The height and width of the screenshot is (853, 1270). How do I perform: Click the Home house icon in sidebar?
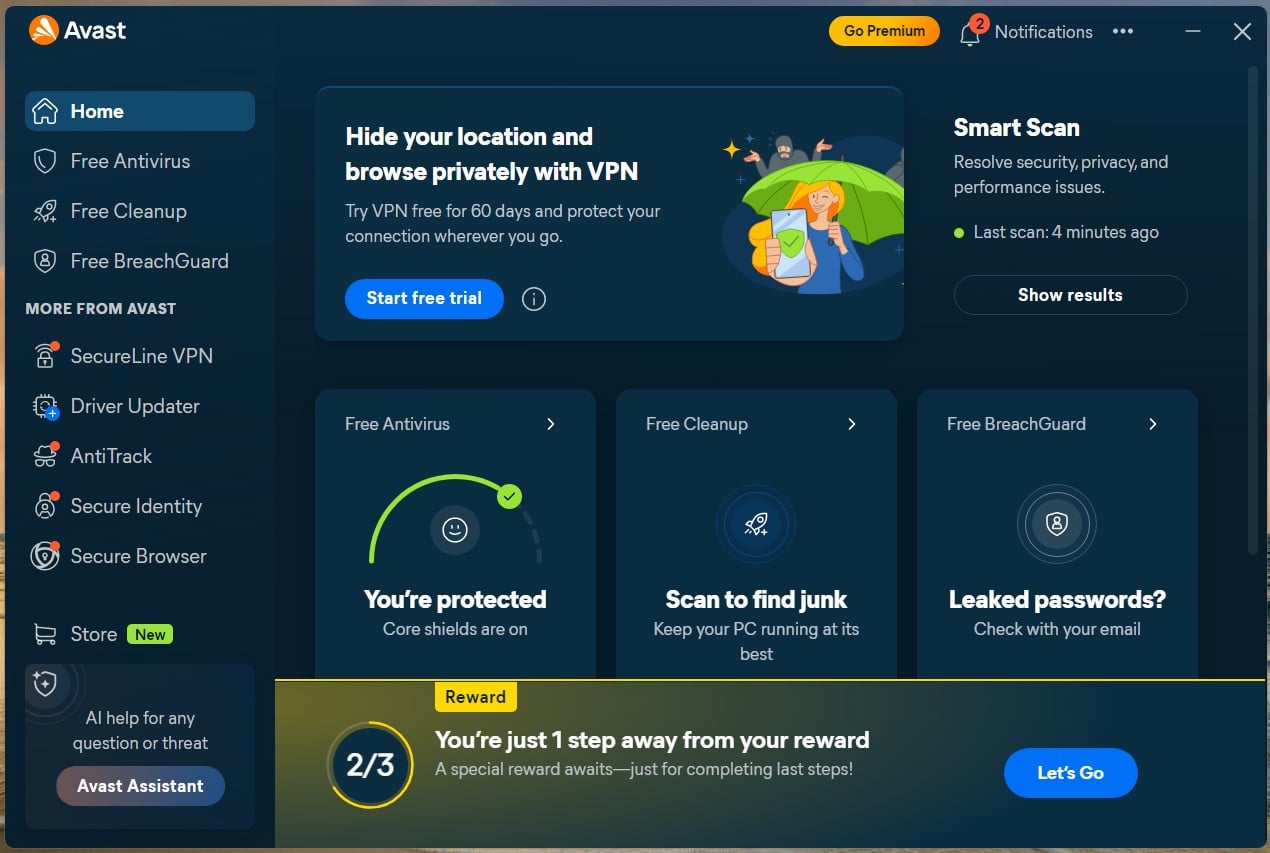45,111
